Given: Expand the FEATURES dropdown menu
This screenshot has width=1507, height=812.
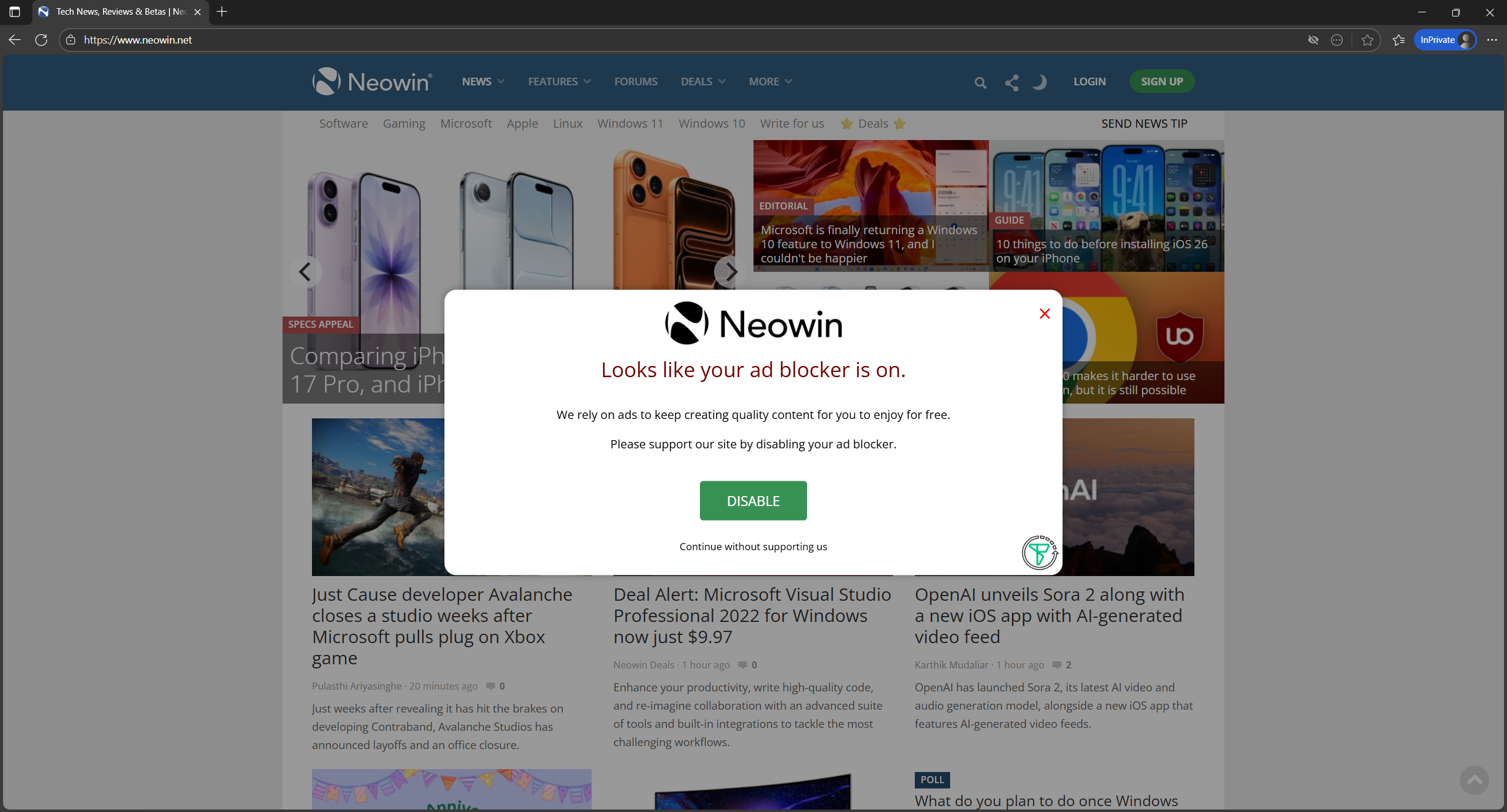Looking at the screenshot, I should click(559, 82).
